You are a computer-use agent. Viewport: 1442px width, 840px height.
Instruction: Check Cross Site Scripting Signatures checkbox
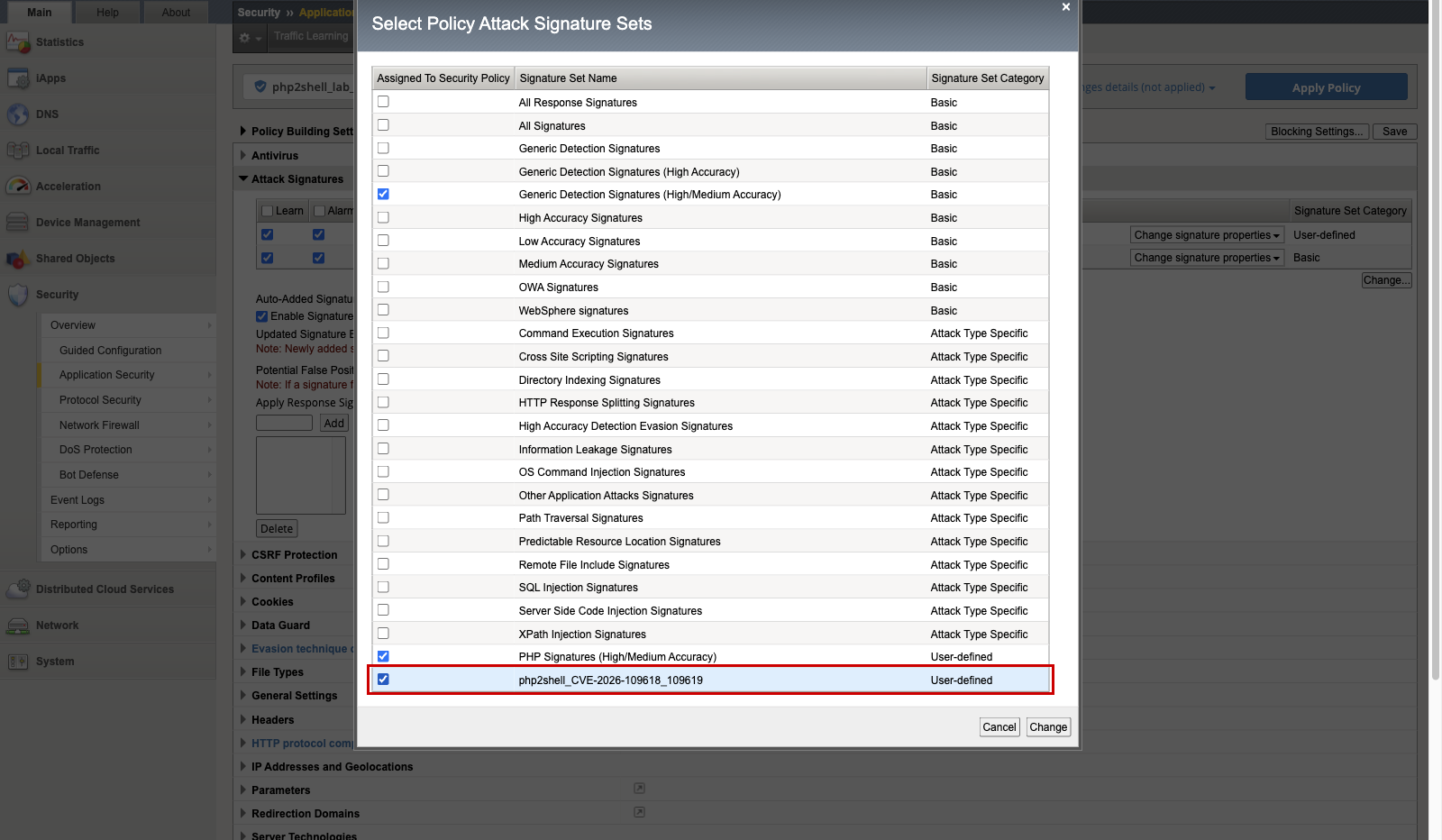[x=383, y=356]
